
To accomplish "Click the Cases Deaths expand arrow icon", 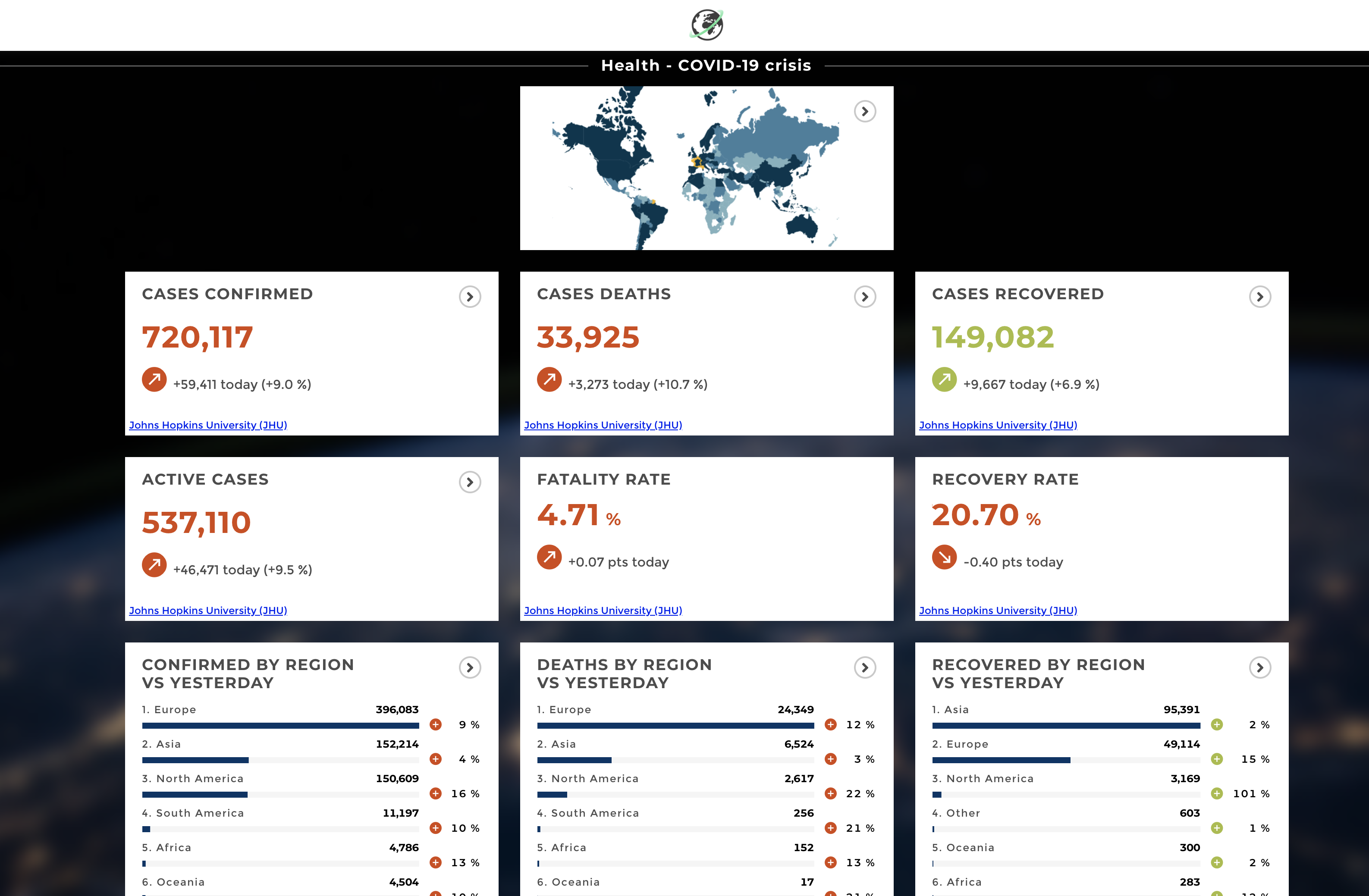I will coord(865,297).
